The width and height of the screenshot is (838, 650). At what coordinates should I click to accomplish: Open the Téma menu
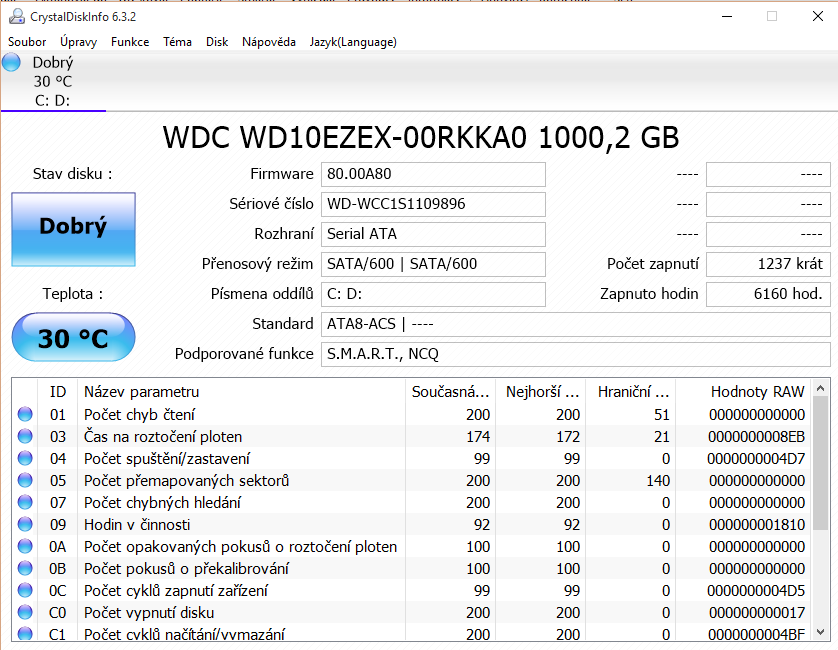coord(177,42)
